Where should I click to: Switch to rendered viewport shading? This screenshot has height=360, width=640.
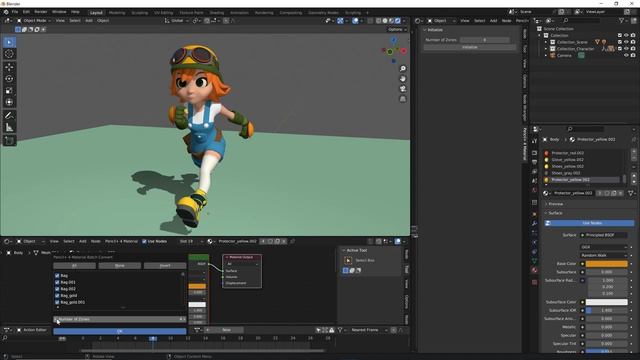pyautogui.click(x=398, y=20)
